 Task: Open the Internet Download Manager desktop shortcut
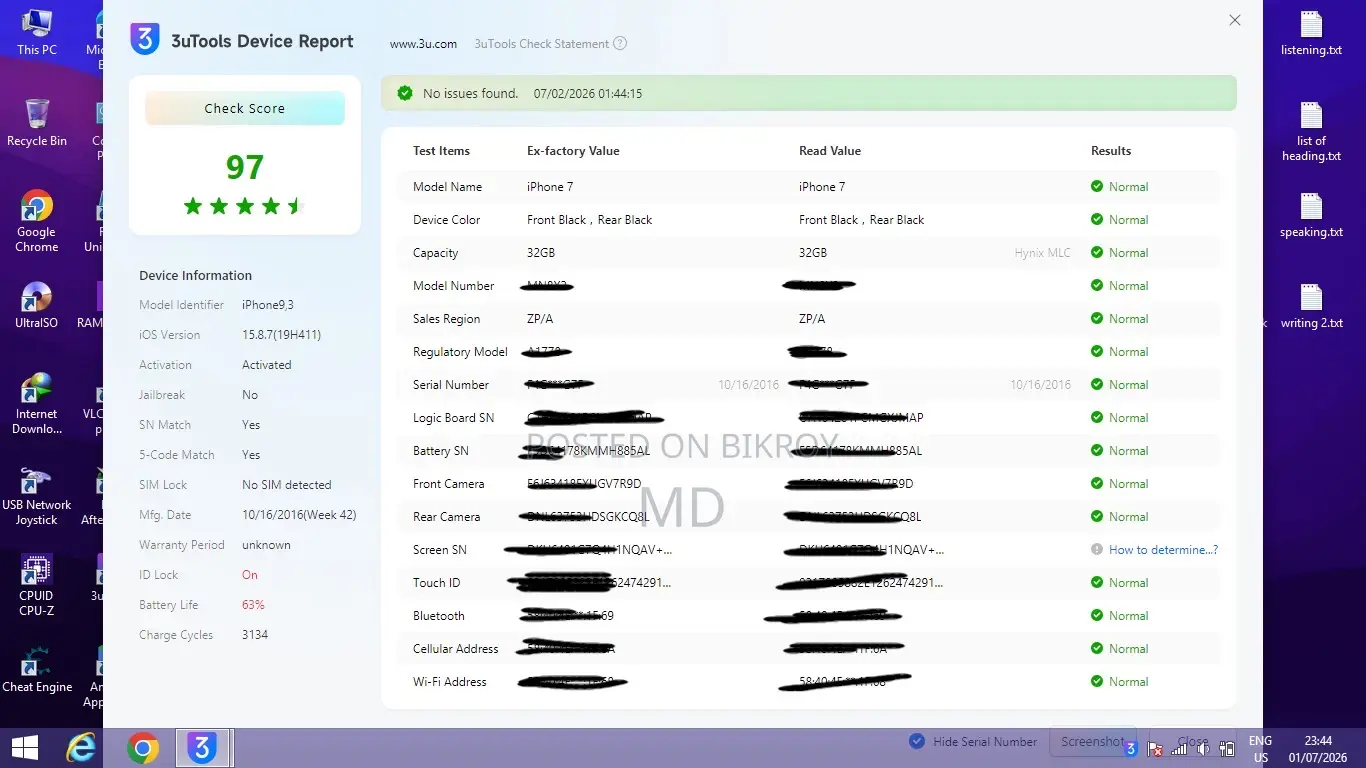[x=37, y=403]
